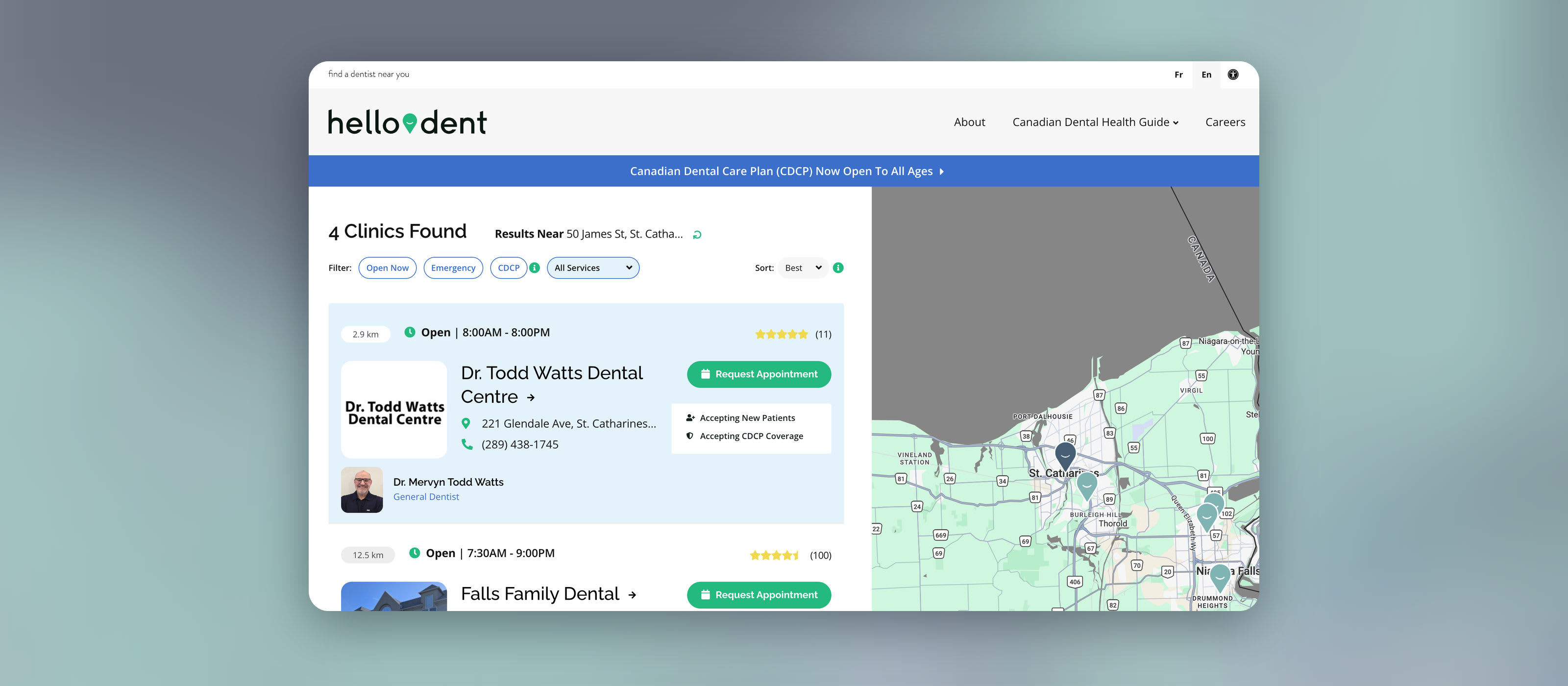Click Dr. Mervyn Todd Watts photo
1568x686 pixels.
click(x=362, y=490)
